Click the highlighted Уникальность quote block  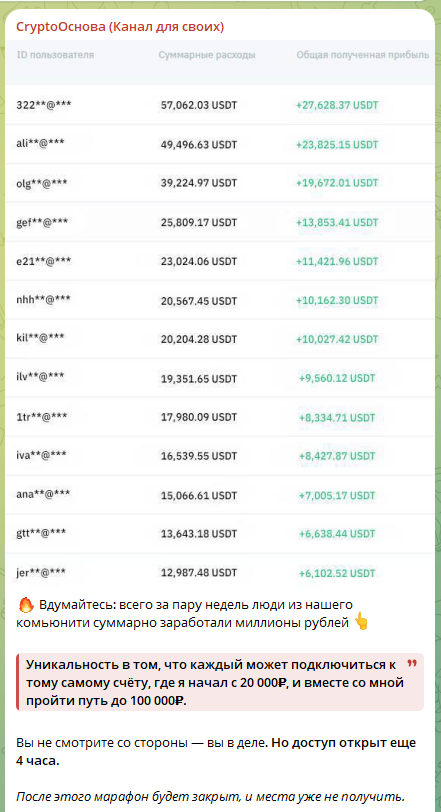point(220,682)
